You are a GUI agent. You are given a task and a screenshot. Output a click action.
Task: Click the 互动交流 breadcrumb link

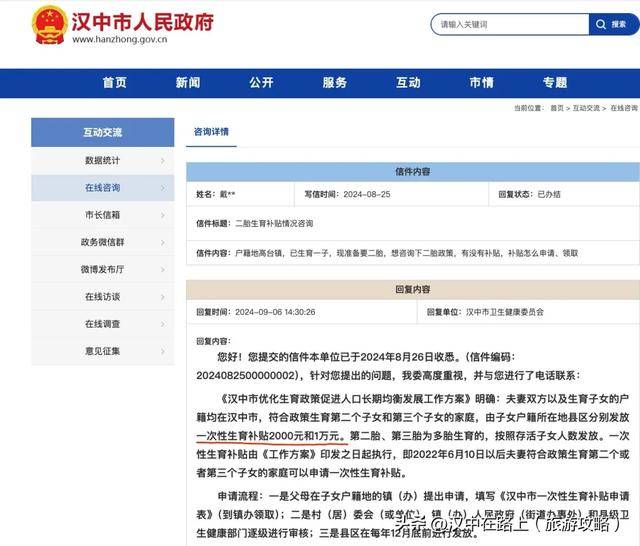click(586, 108)
